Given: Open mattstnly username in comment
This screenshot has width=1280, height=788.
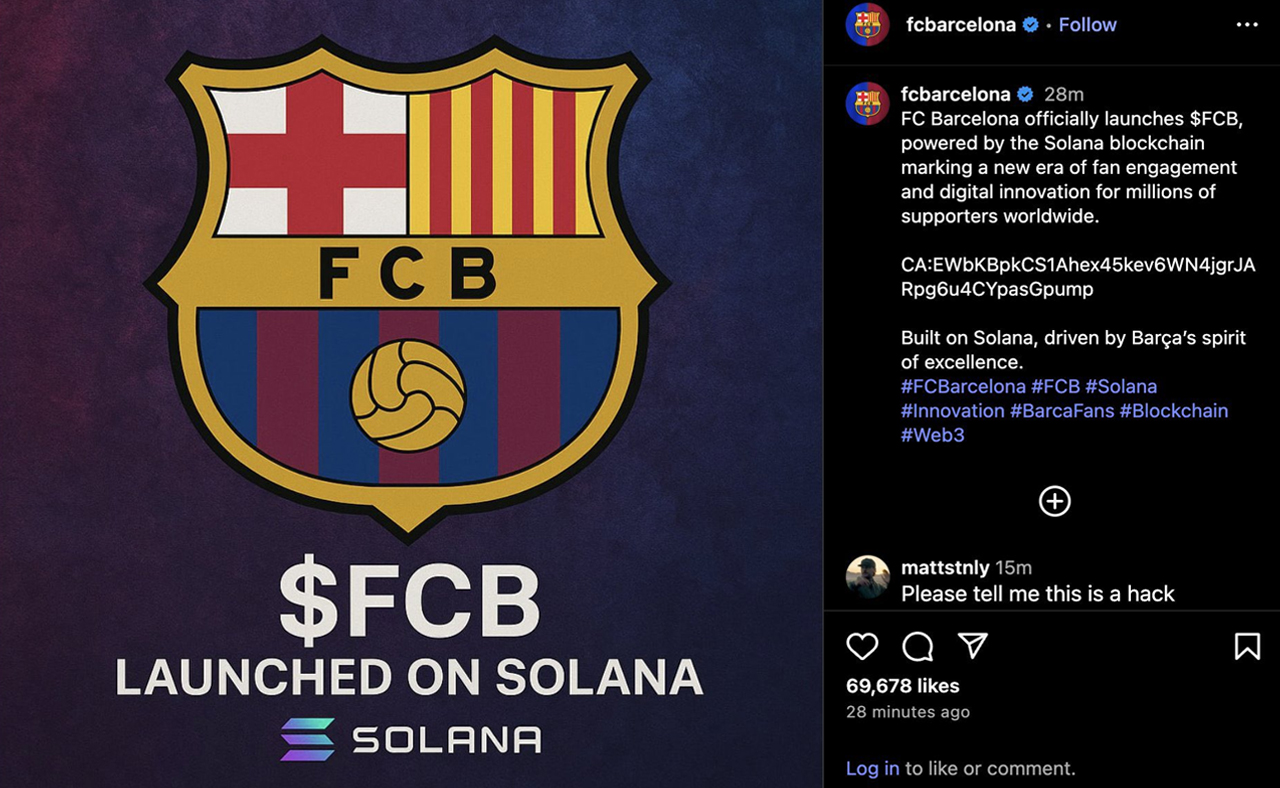Looking at the screenshot, I should [945, 568].
